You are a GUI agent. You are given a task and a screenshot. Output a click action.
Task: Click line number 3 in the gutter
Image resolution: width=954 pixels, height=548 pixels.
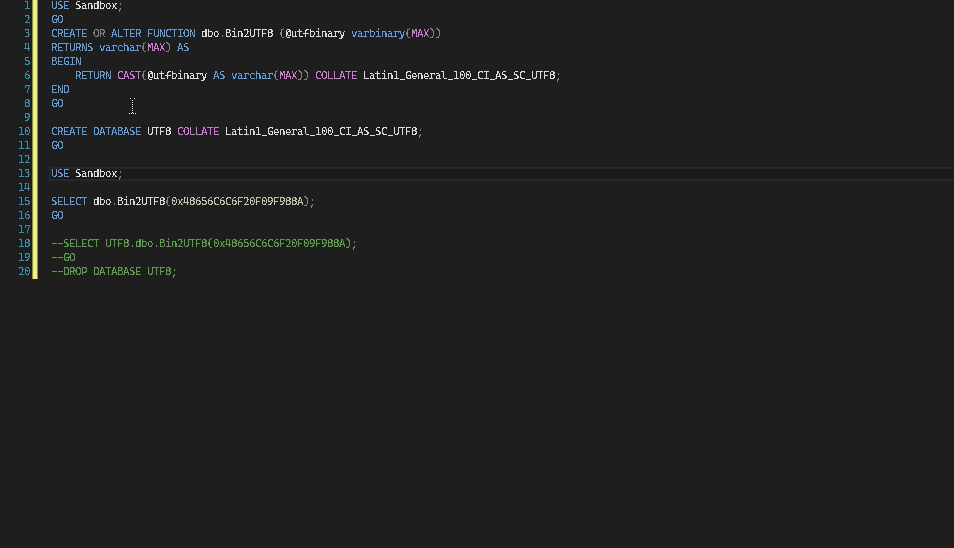point(27,33)
